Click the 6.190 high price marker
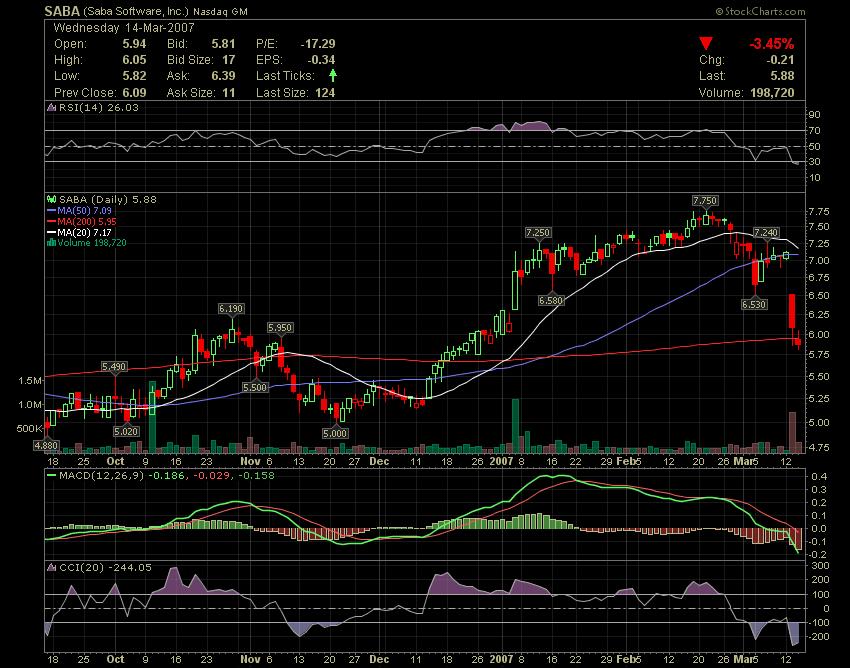Screen dimensions: 850x668 coord(231,309)
